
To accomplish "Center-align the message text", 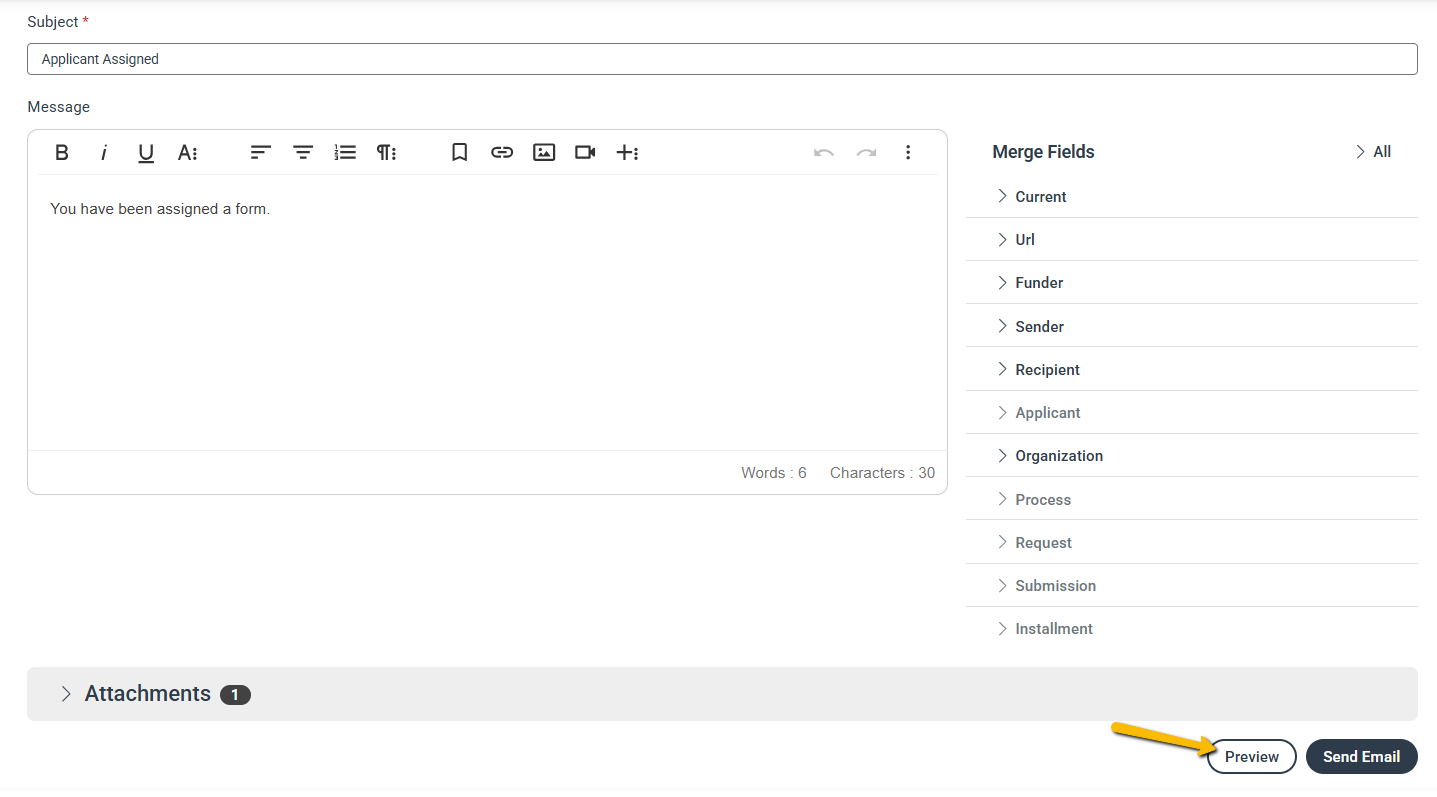I will point(303,152).
